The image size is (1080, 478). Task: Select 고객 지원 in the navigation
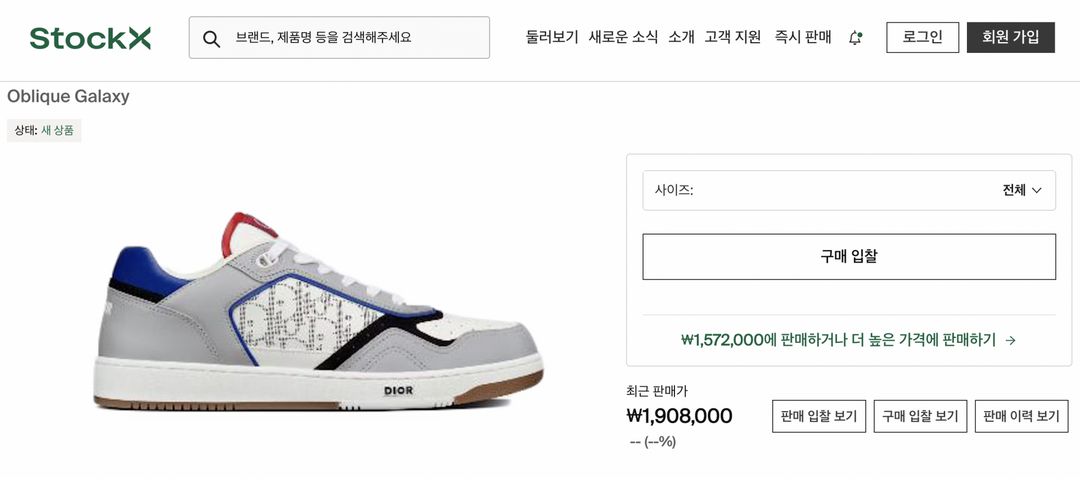point(733,37)
